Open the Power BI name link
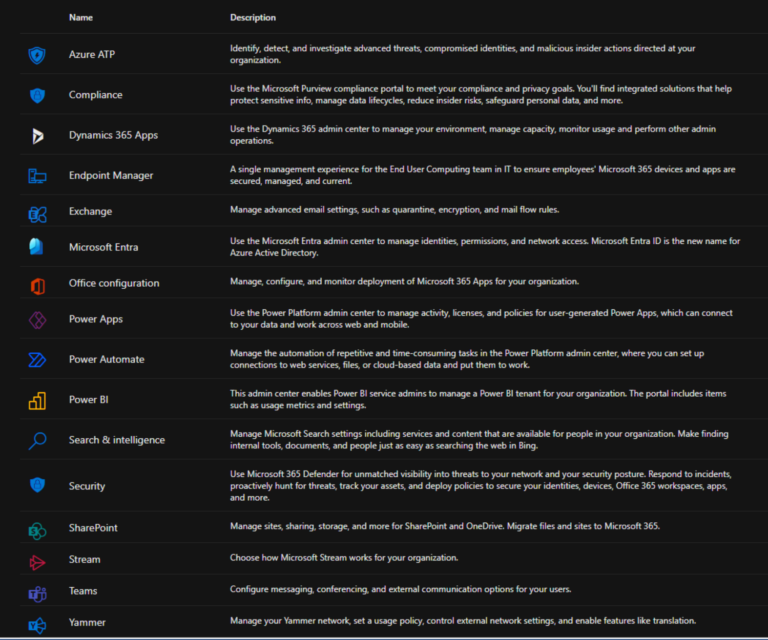The height and width of the screenshot is (640, 768). coord(89,400)
